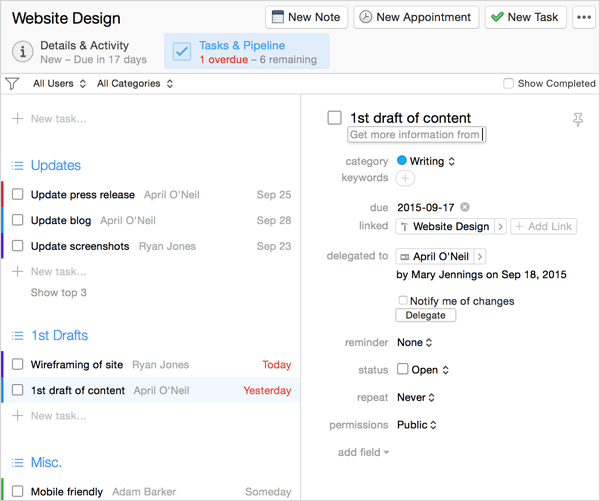600x501 pixels.
Task: Click the Sep 25 due date
Action: coord(274,195)
